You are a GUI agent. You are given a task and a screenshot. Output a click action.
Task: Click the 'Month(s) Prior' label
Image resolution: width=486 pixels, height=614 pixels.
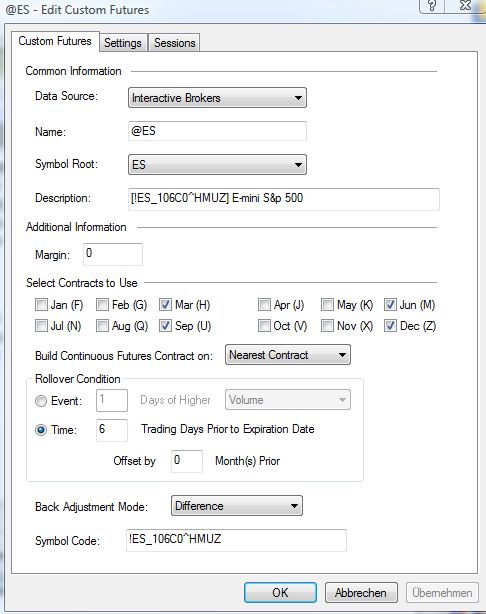[x=248, y=460]
